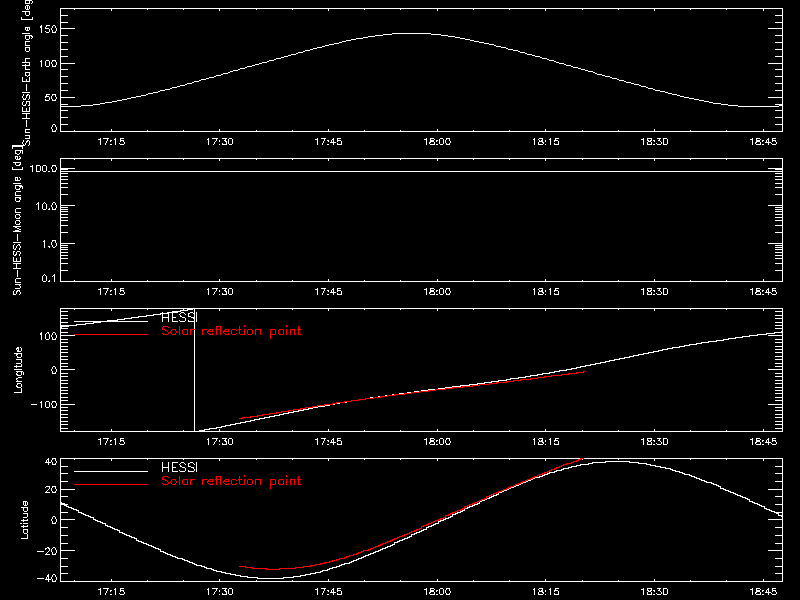Click the HESSI legend text in Latitude plot

179,468
